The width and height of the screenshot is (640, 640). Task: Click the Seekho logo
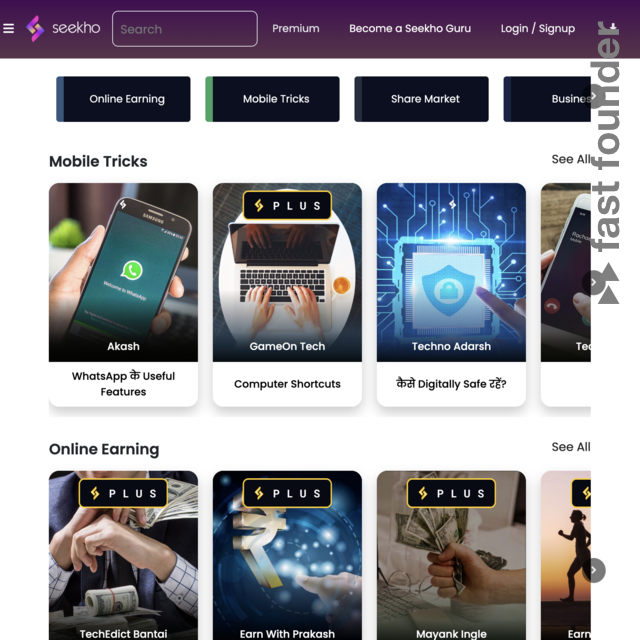click(63, 28)
